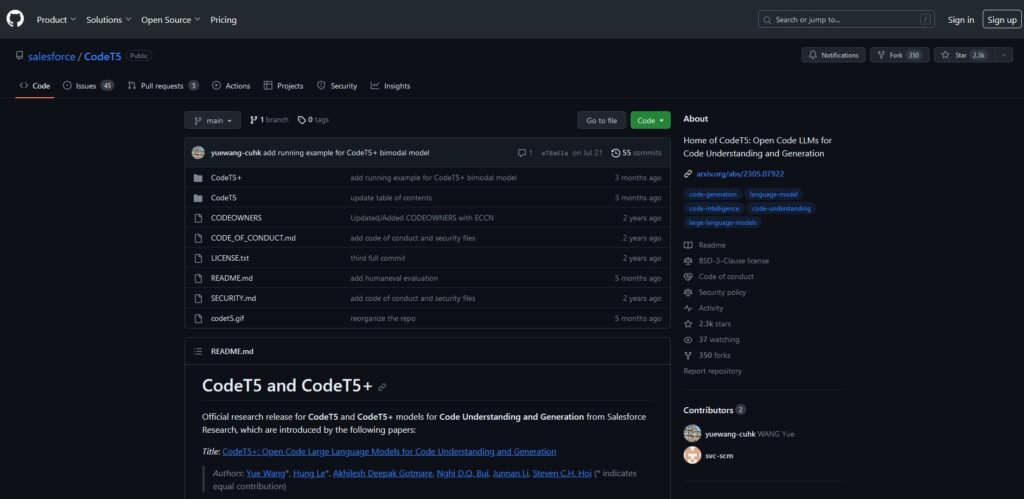Click the tags icon showing 0 tags
1024x499 pixels.
point(302,120)
